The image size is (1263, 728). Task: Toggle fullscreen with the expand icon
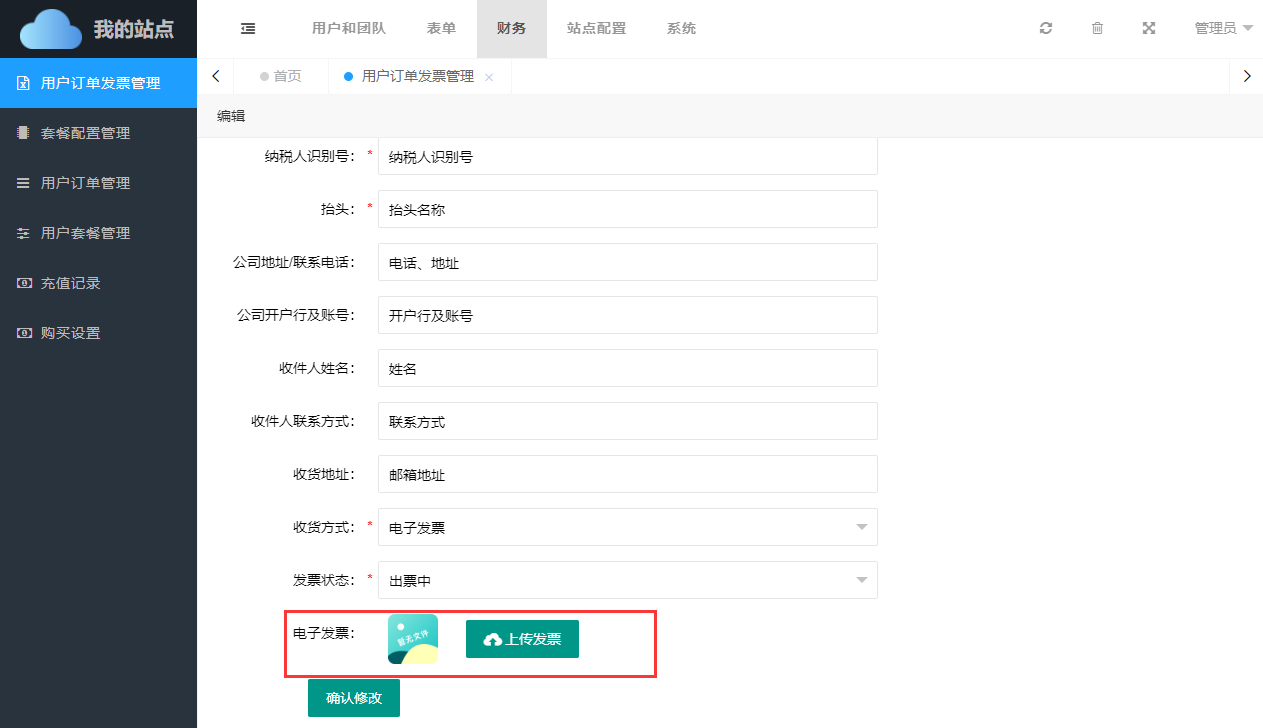tap(1149, 29)
